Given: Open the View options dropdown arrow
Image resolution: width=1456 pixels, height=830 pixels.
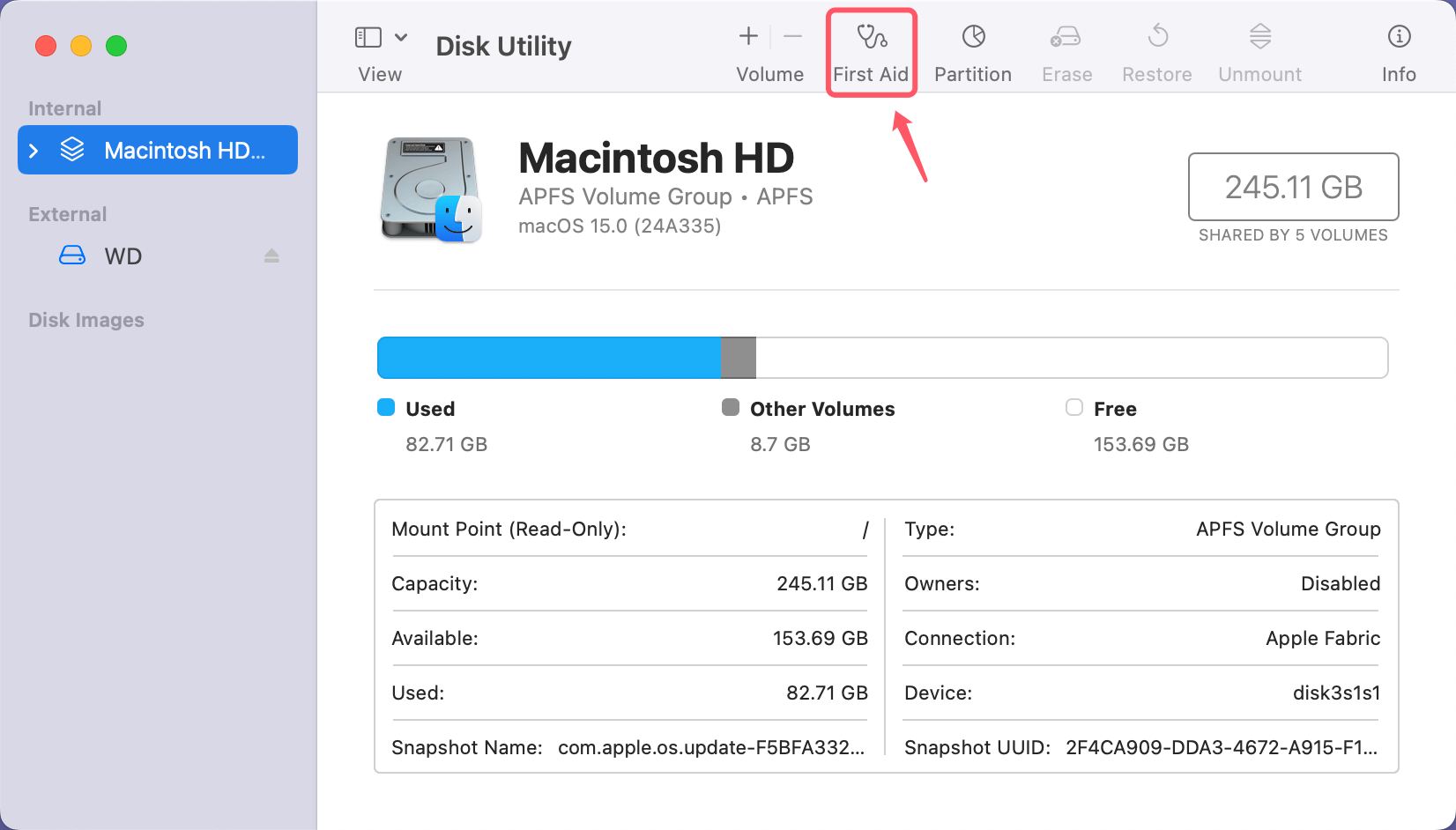Looking at the screenshot, I should coord(402,37).
